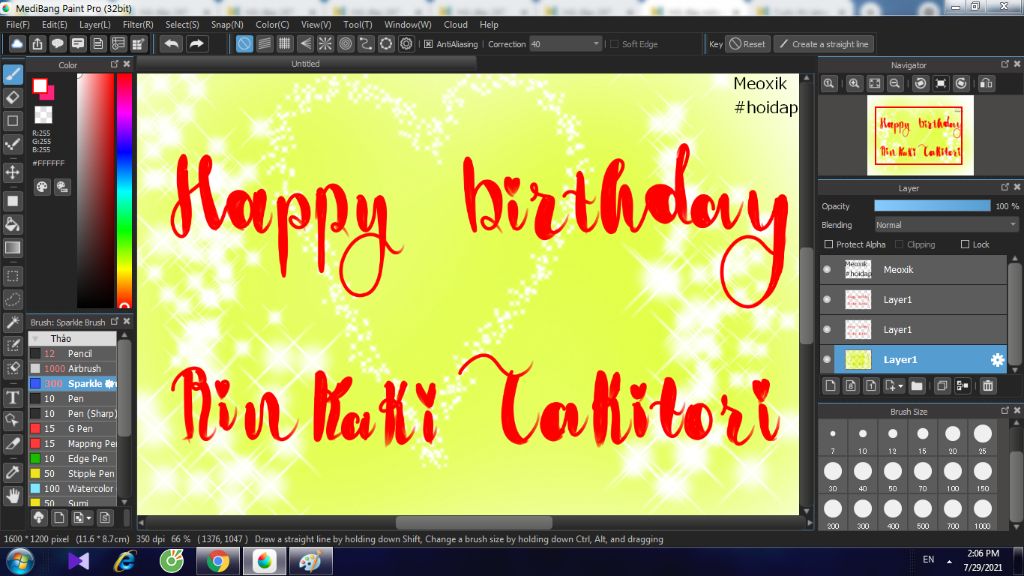The width and height of the screenshot is (1024, 576).
Task: Click the Redo arrow
Action: (x=196, y=44)
